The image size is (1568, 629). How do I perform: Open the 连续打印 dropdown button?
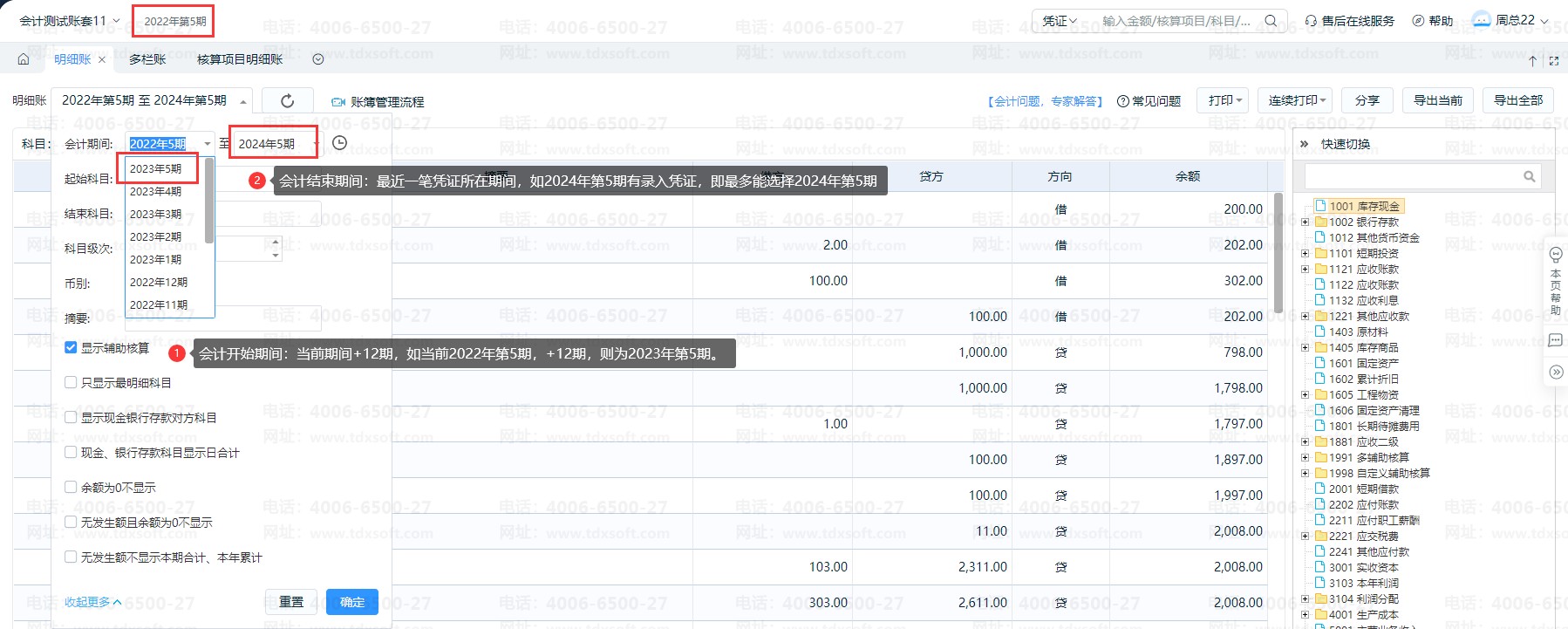tap(1296, 100)
